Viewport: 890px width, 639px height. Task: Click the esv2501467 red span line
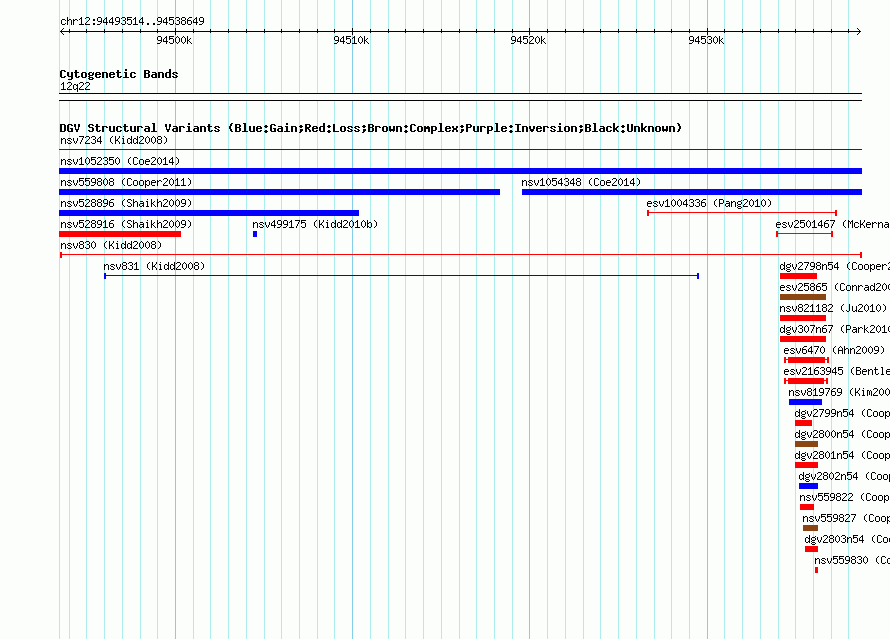(x=804, y=234)
